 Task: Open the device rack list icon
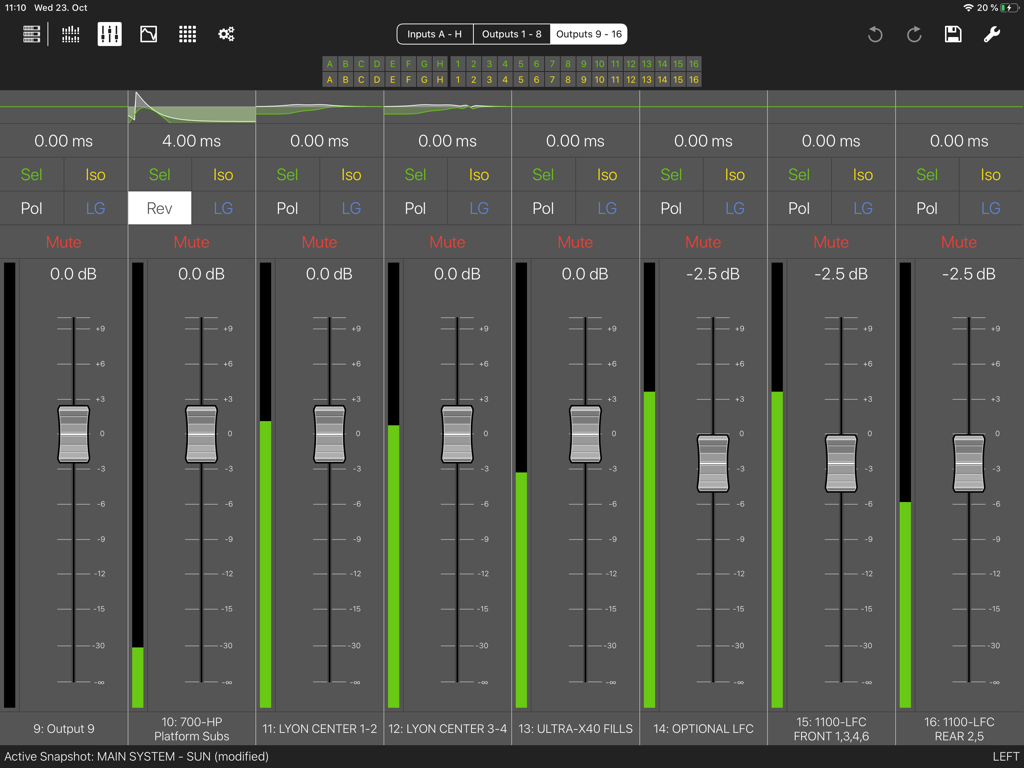click(x=31, y=33)
